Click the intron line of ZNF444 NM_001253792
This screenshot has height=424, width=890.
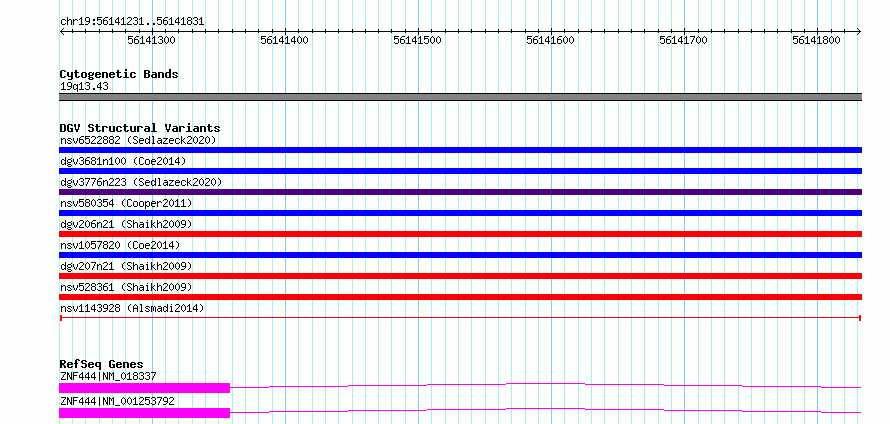545,410
